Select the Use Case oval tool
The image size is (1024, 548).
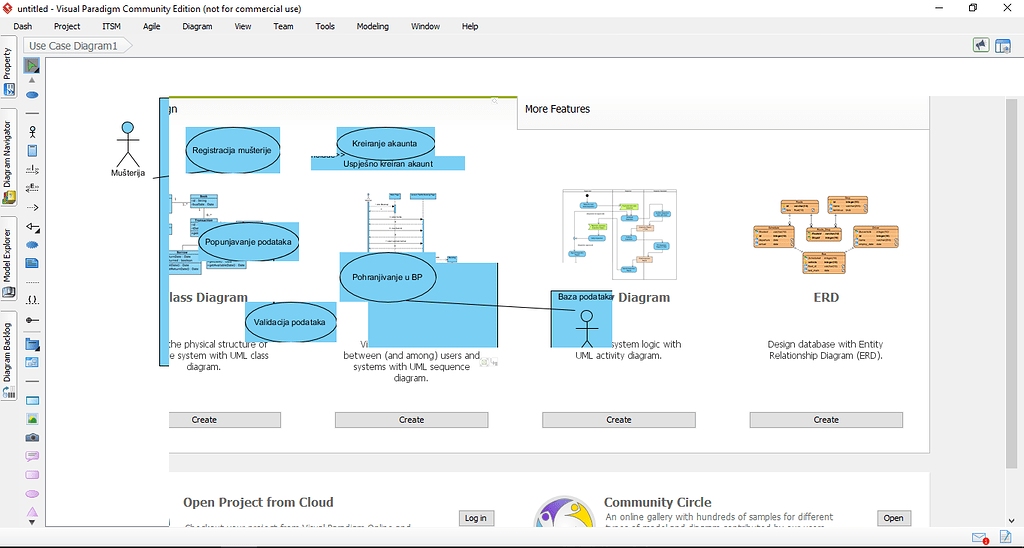coord(32,95)
